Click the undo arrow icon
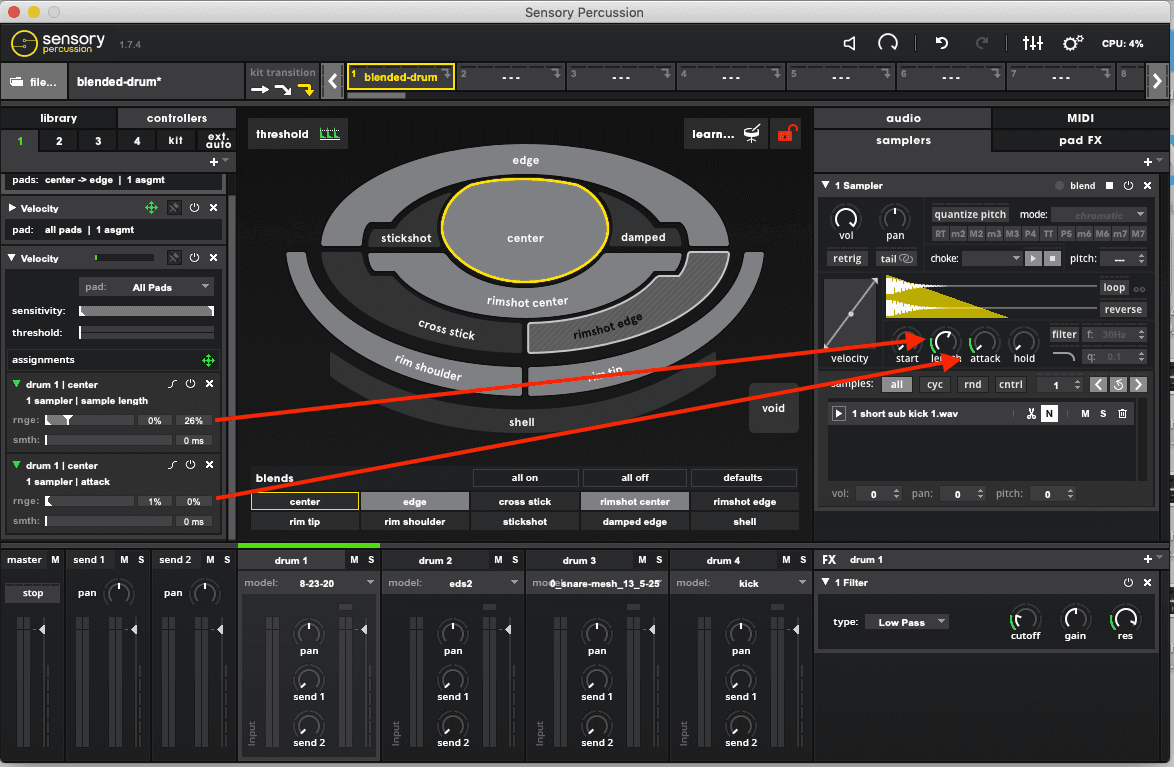Image resolution: width=1174 pixels, height=767 pixels. click(941, 43)
